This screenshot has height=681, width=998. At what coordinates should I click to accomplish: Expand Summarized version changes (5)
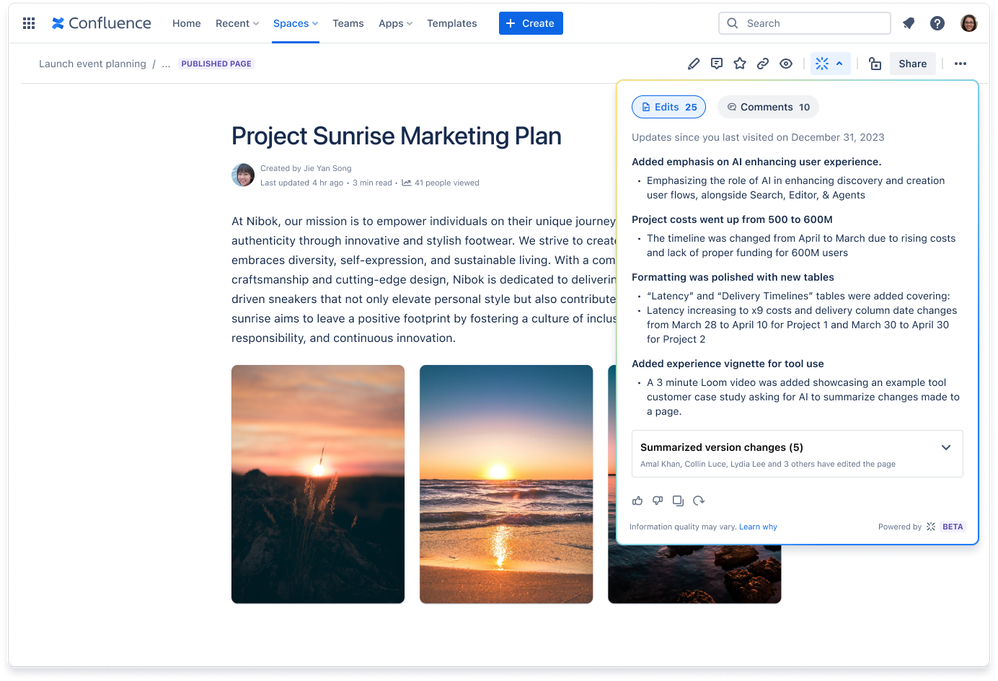pos(797,454)
